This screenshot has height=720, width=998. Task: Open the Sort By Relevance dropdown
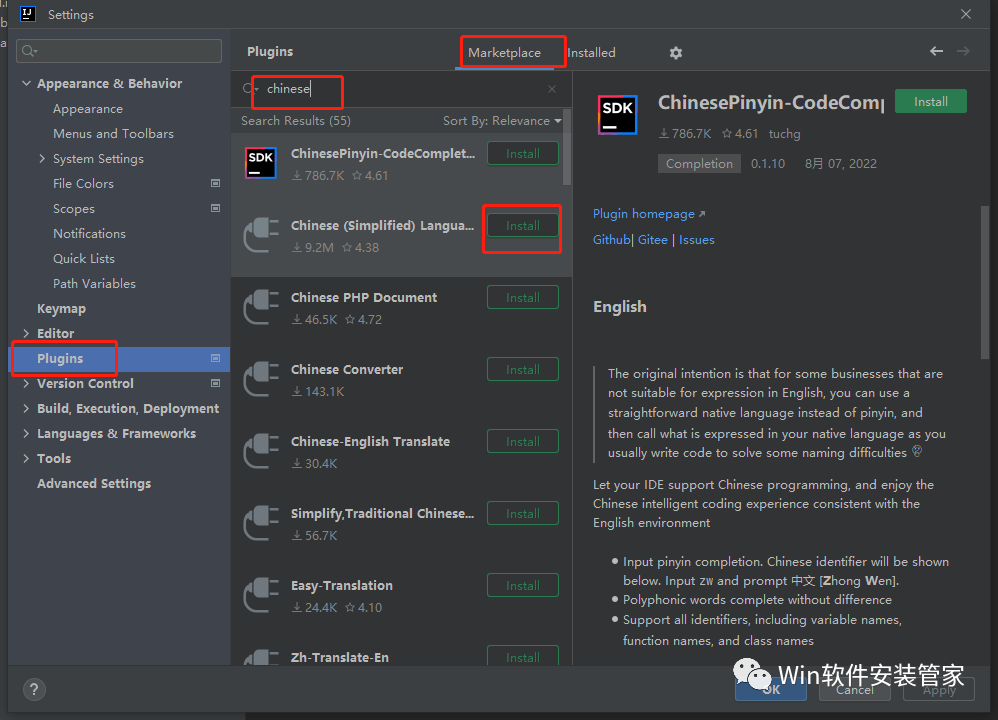pos(502,121)
